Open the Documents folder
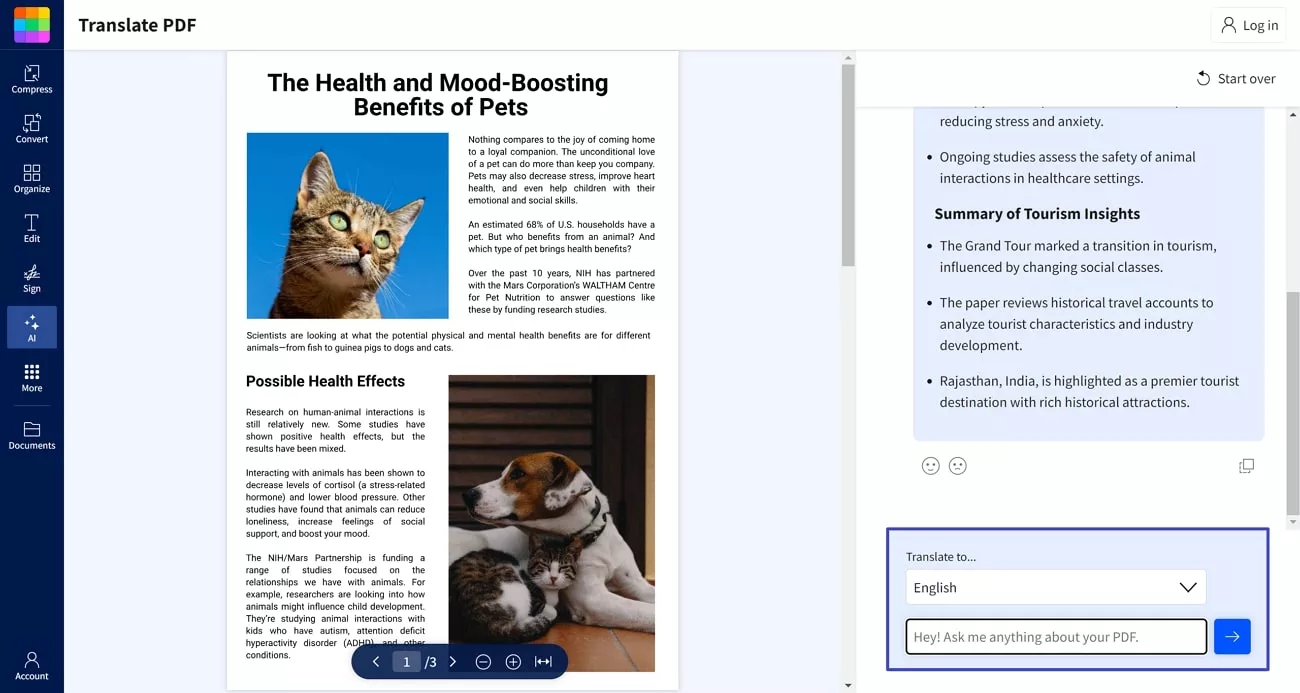 (32, 435)
